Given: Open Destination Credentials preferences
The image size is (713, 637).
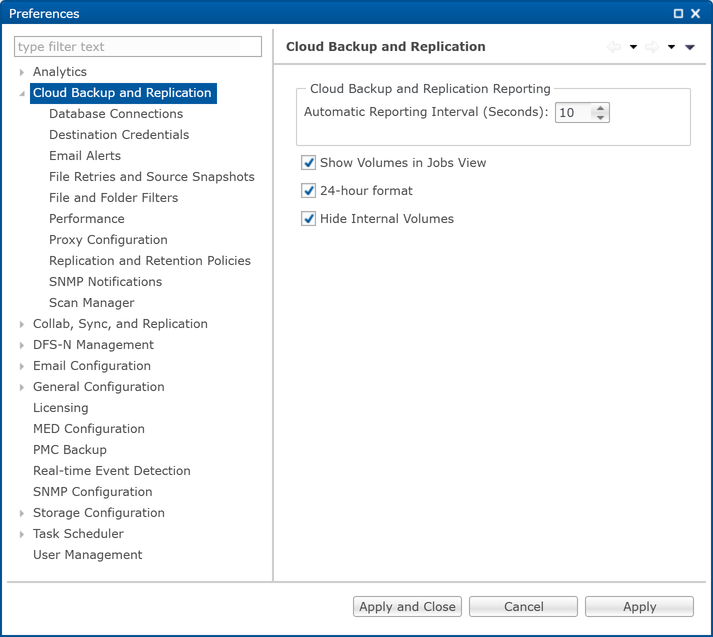Looking at the screenshot, I should tap(119, 135).
